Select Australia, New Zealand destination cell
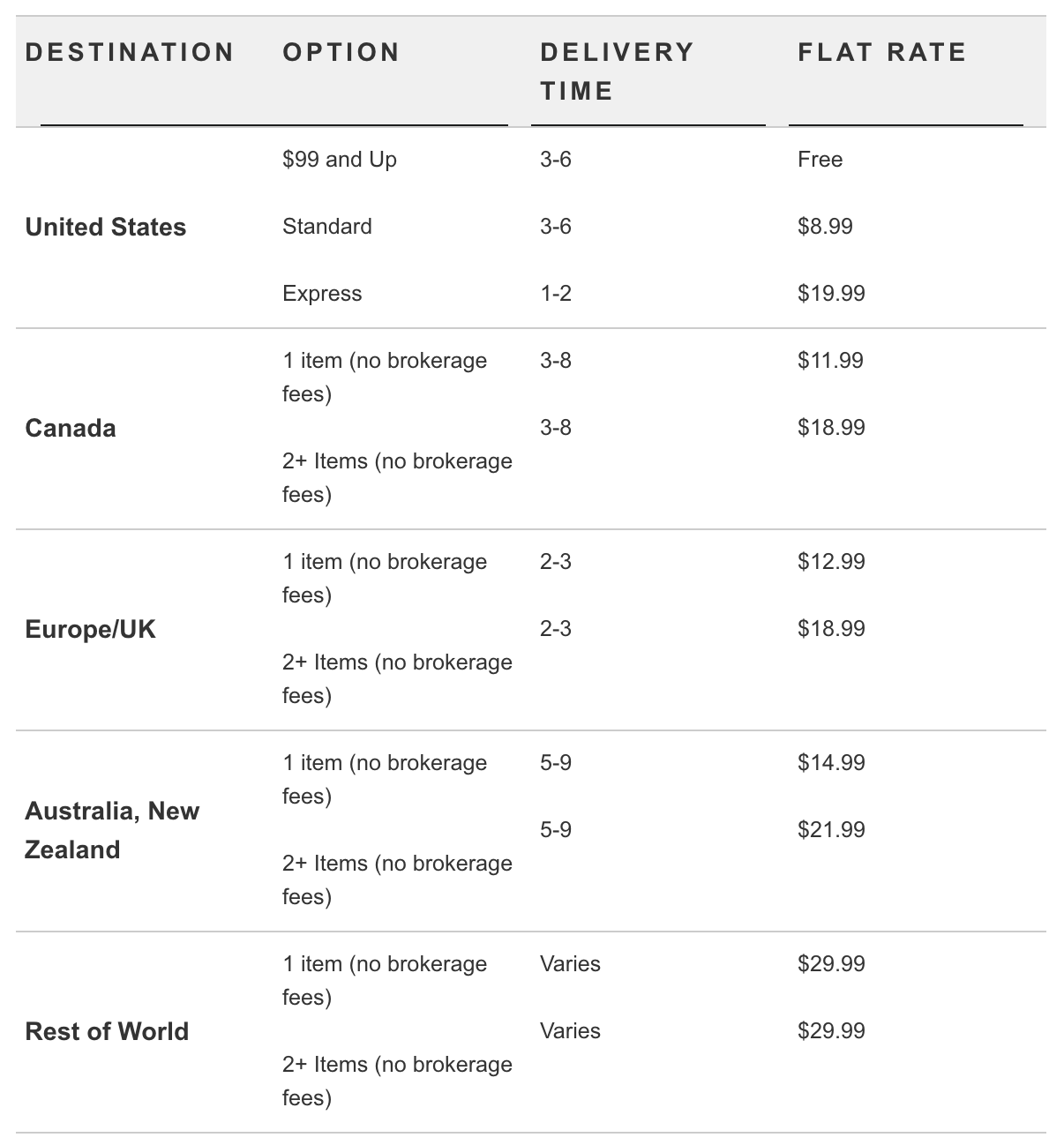 point(112,830)
